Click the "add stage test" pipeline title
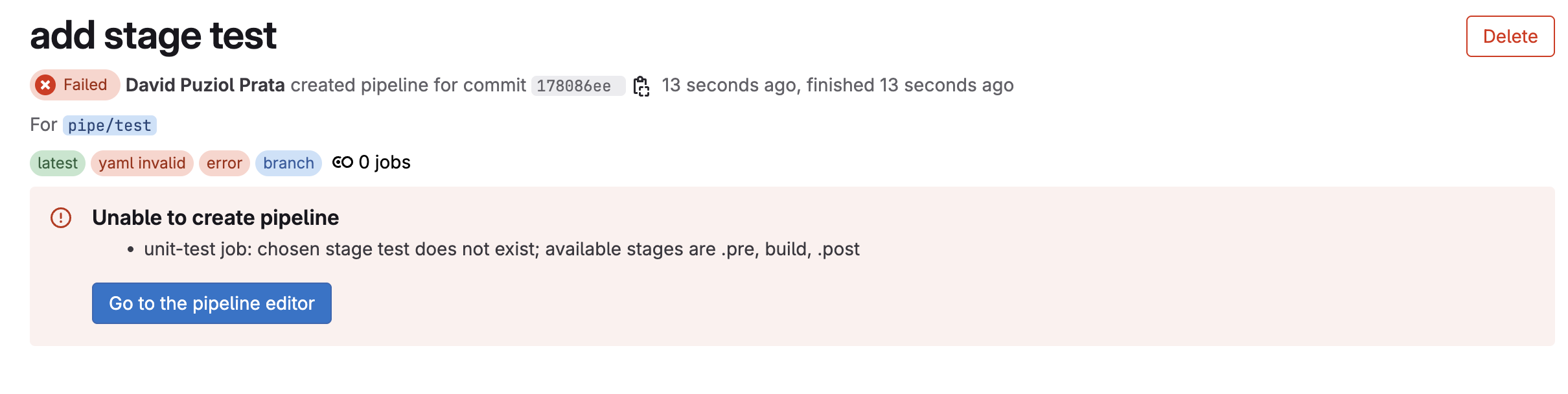 153,36
